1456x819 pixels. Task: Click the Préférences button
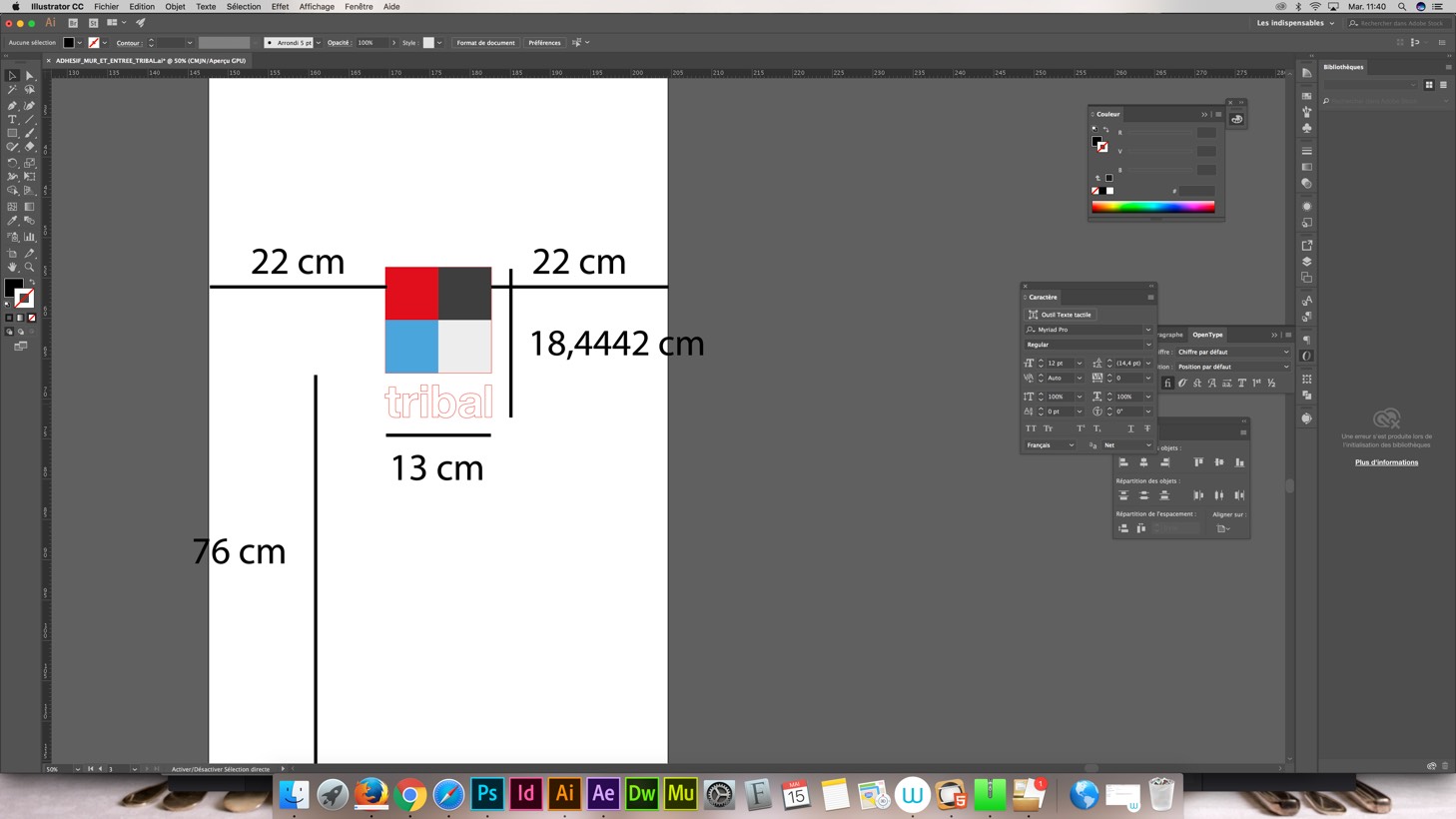(x=544, y=43)
